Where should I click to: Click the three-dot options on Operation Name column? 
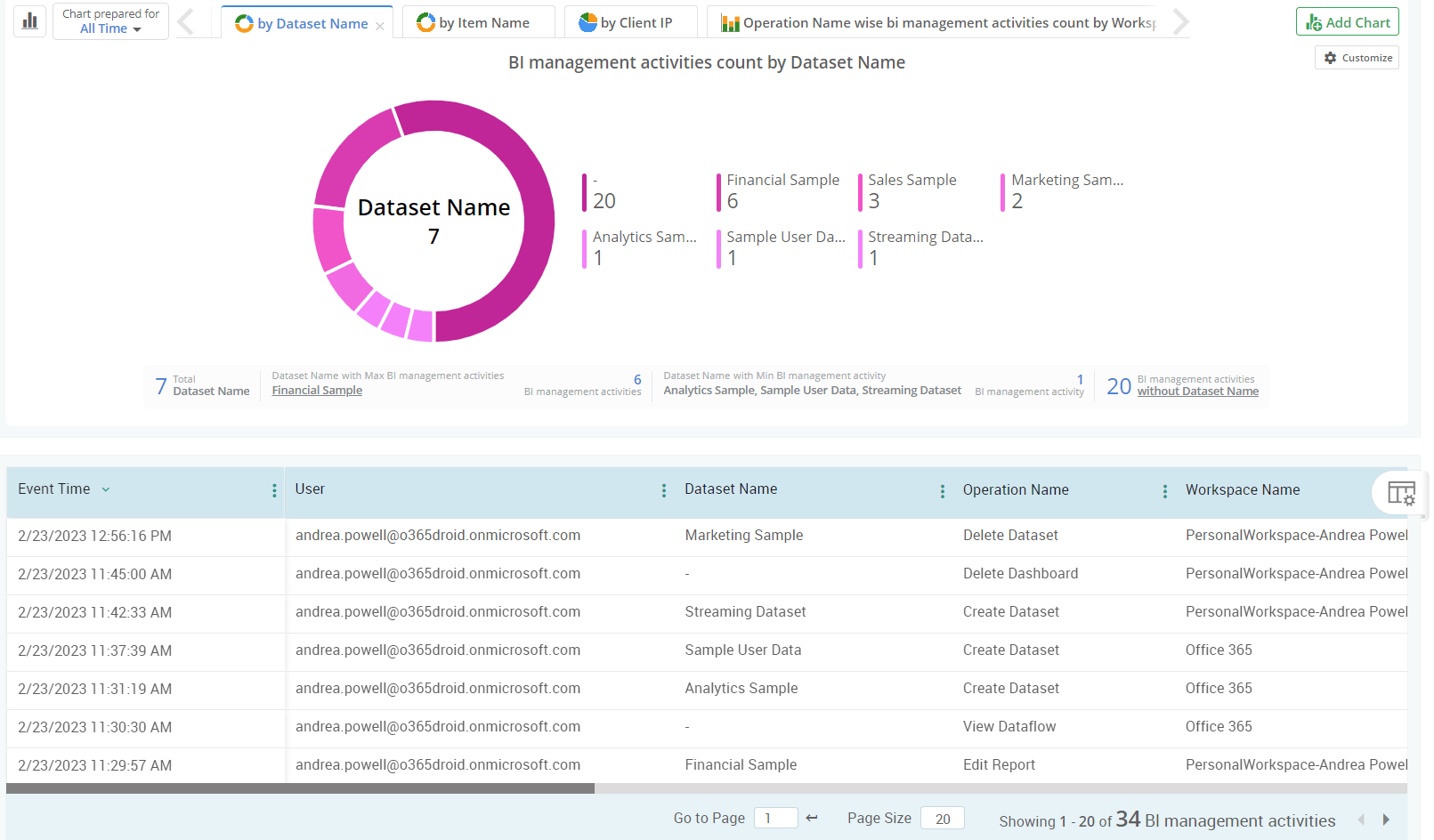pos(1164,490)
